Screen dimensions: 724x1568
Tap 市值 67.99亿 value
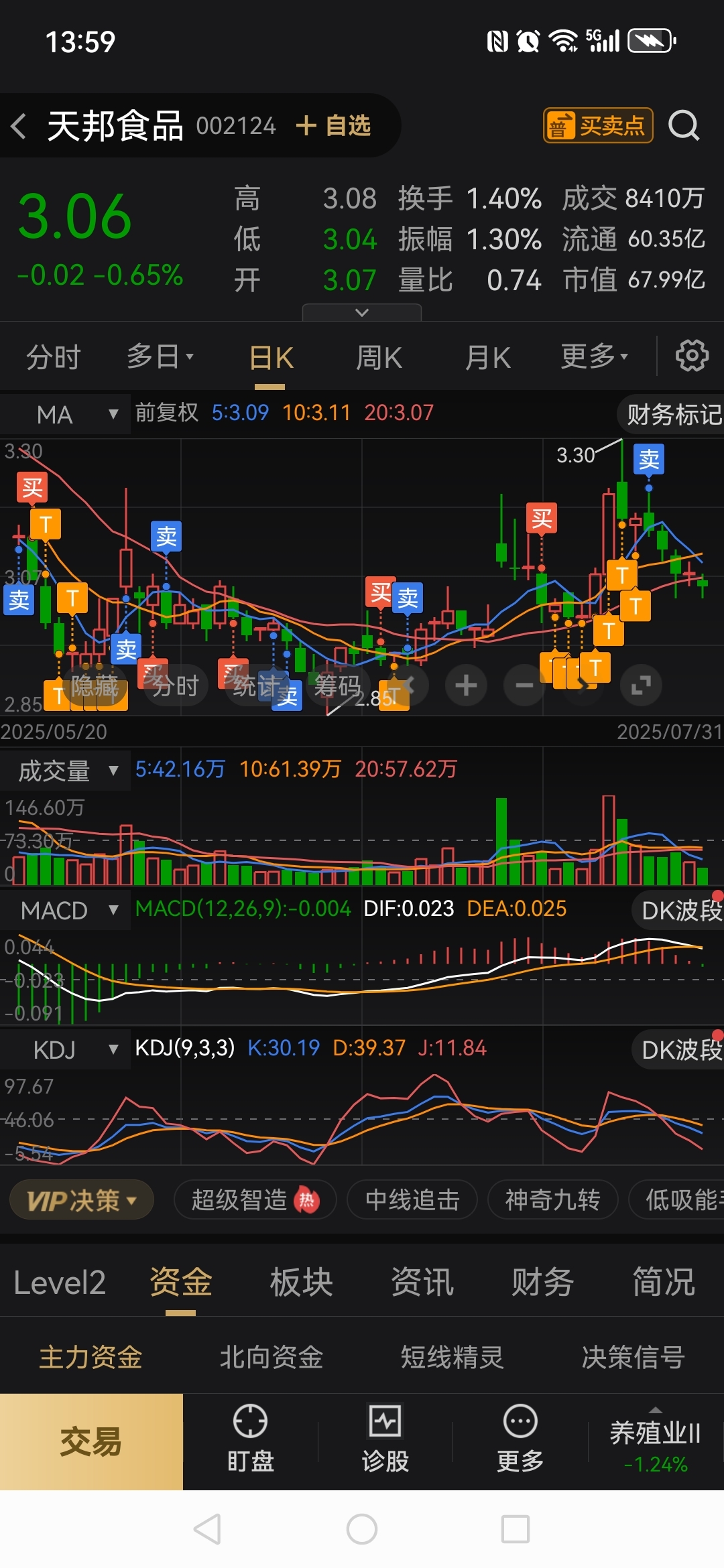point(666,279)
